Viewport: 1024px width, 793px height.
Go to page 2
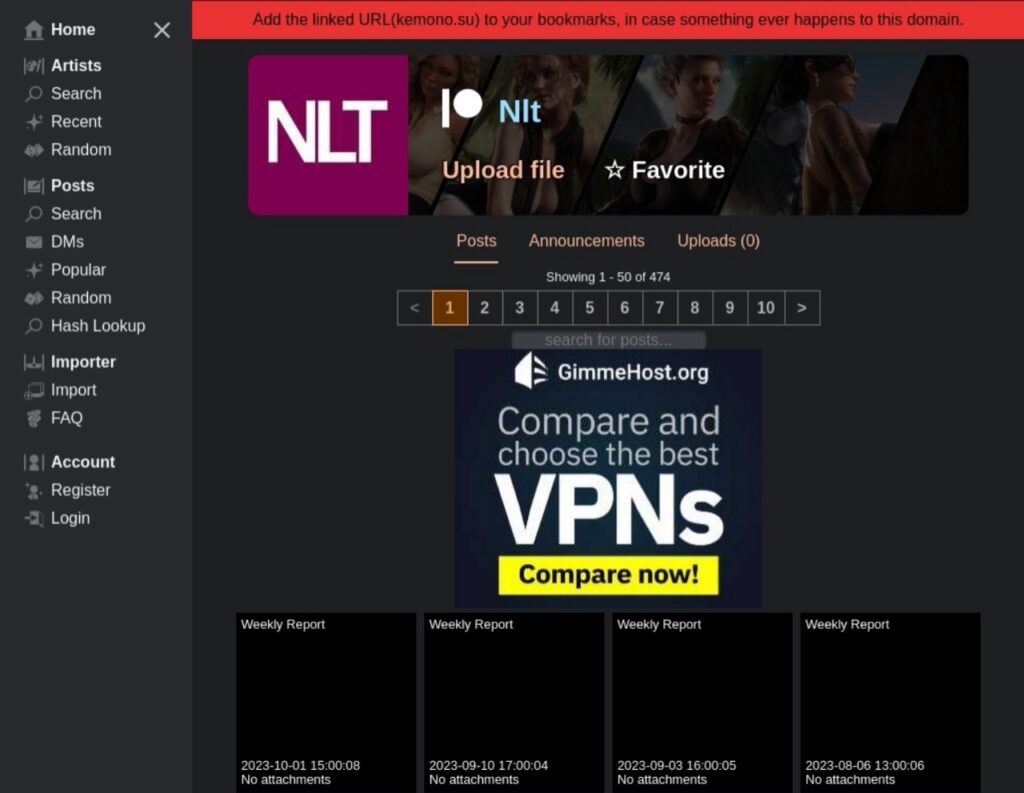point(485,308)
